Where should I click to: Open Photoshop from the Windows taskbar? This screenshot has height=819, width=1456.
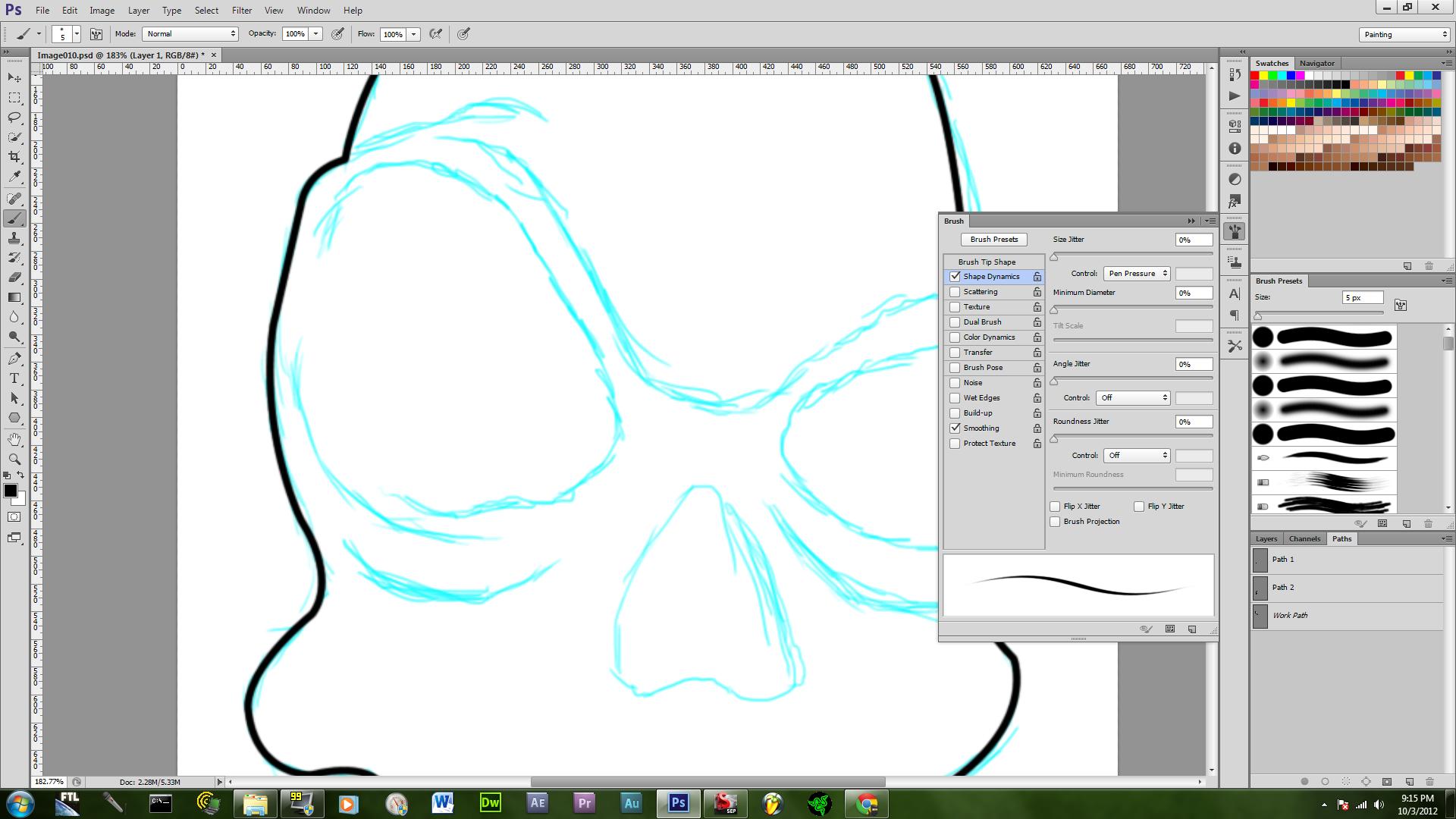(678, 803)
